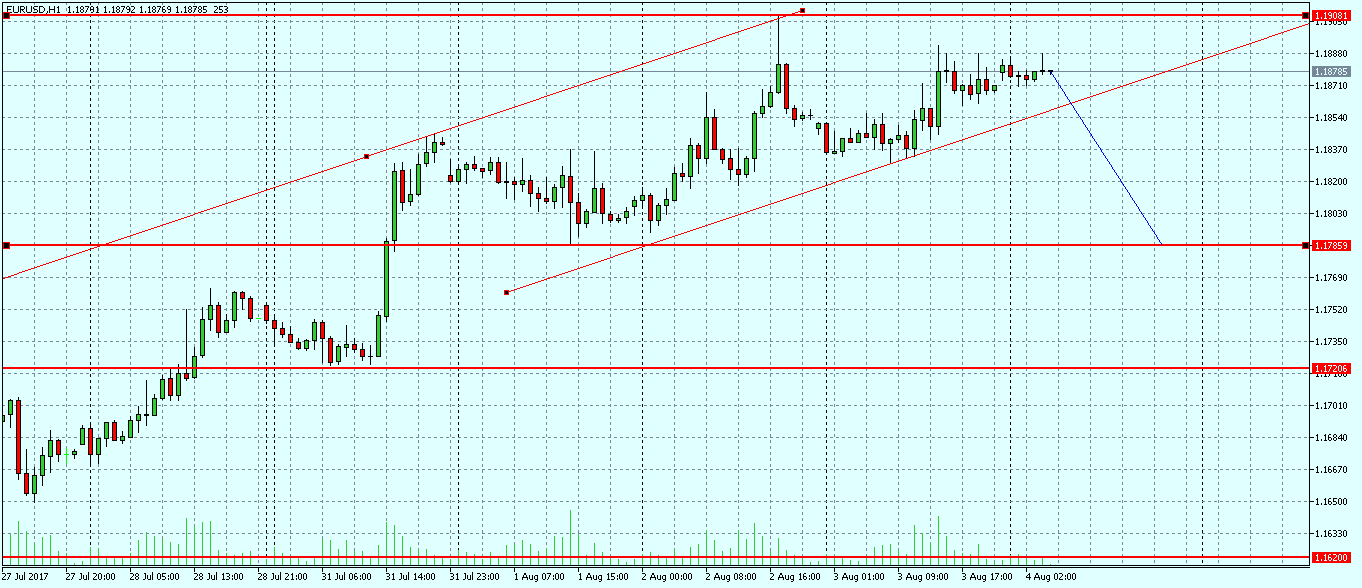Click right handle of the 1.19081 horizontal line
1362x588 pixels.
pos(1306,16)
